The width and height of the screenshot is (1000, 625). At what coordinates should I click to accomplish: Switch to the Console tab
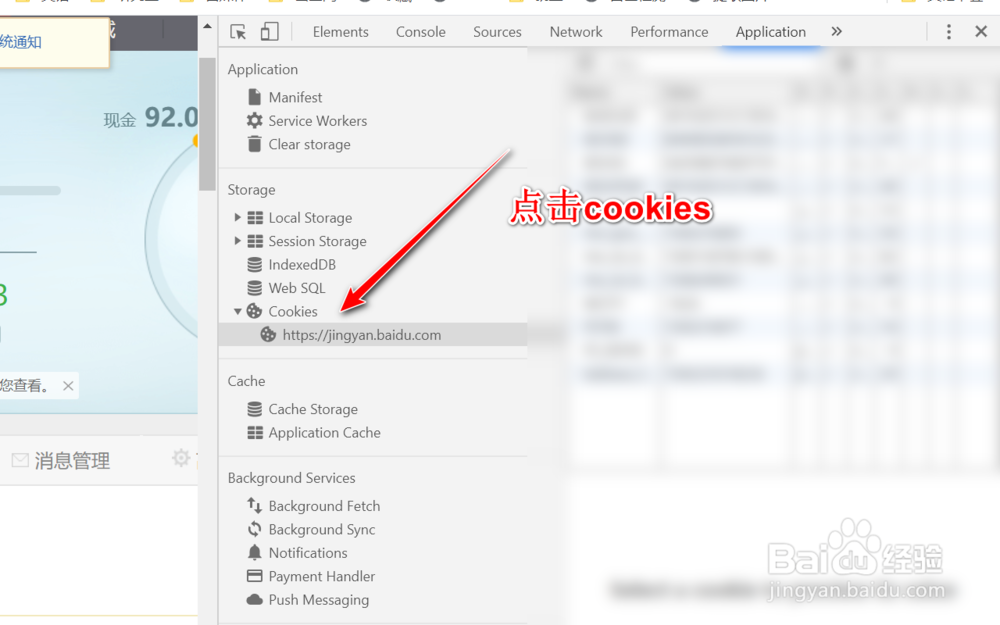pyautogui.click(x=420, y=32)
